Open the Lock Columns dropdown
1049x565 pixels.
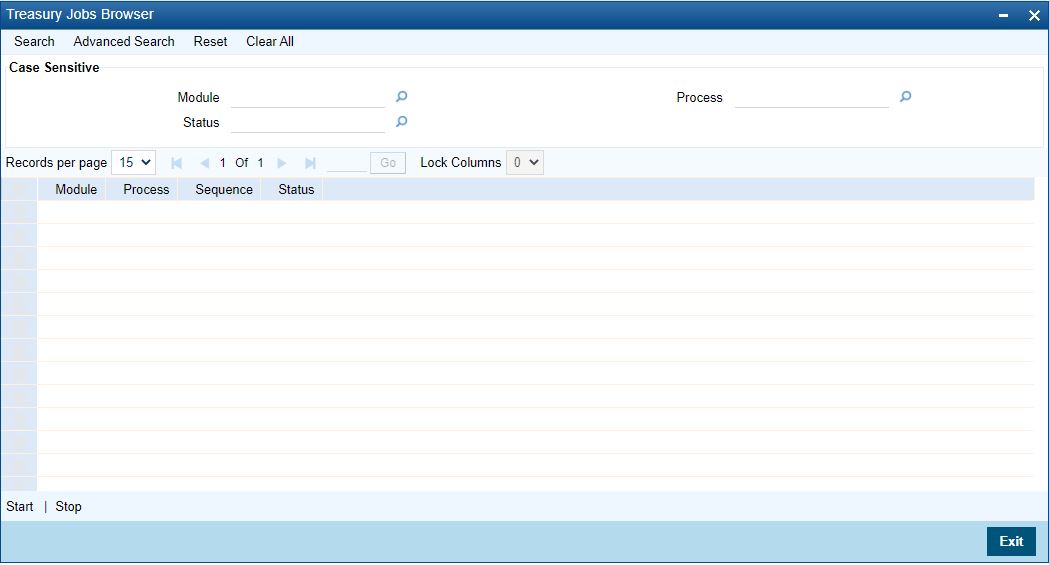524,162
